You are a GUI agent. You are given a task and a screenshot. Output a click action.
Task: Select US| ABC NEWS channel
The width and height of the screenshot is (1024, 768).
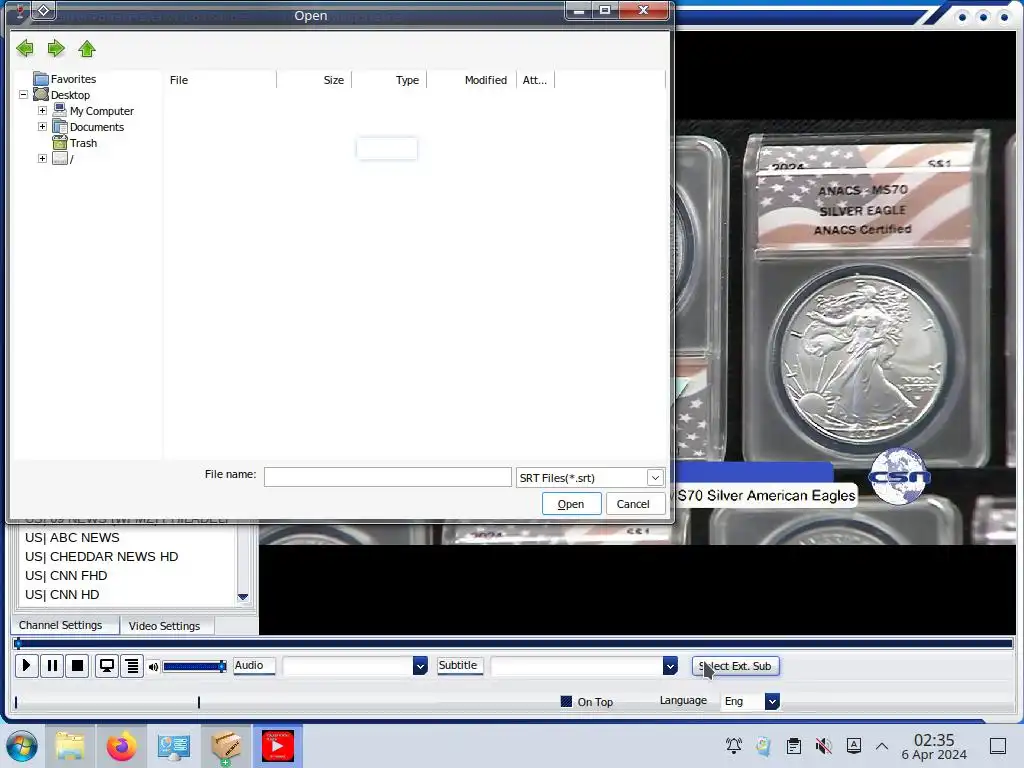[72, 537]
